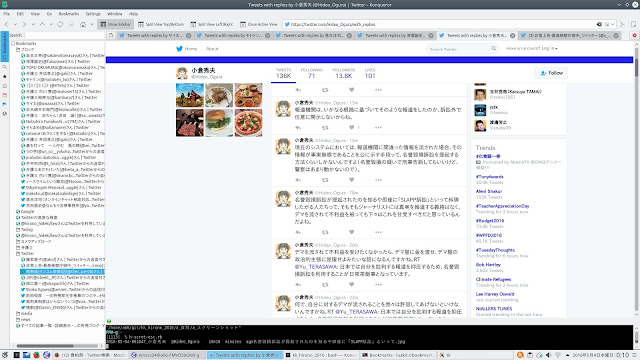Click Split View Top/Bottom

161,24
